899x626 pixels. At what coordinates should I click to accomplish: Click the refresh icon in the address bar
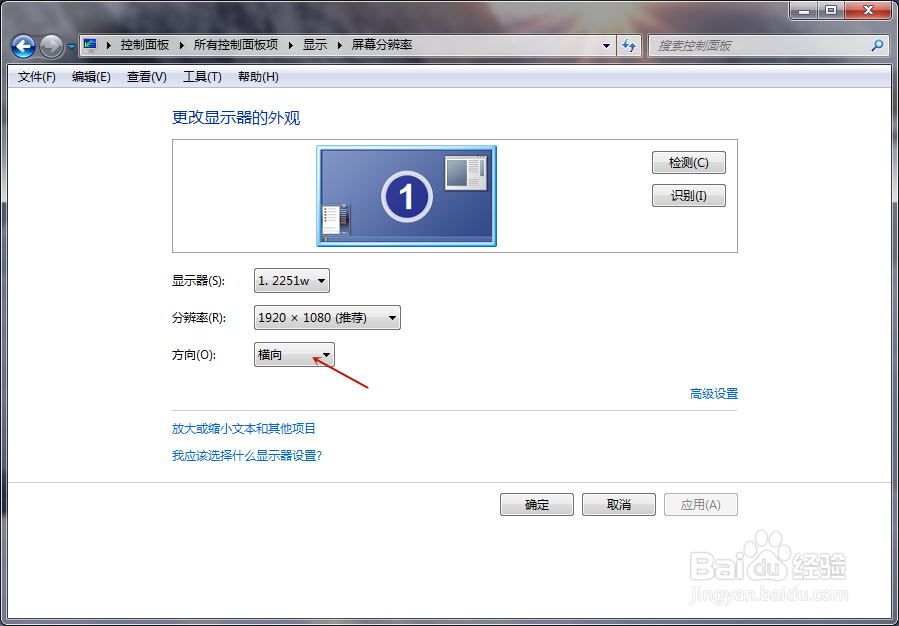point(628,45)
